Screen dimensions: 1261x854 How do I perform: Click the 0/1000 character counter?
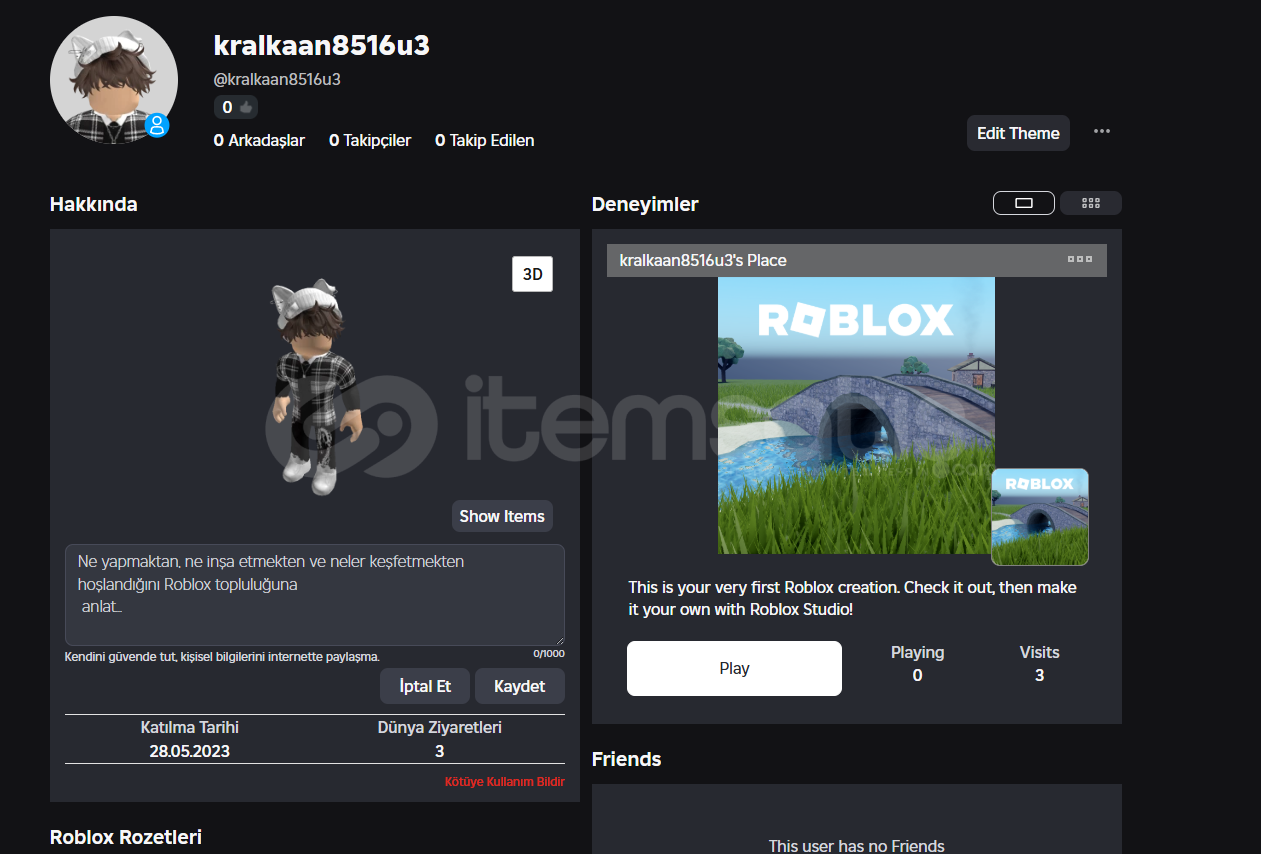[x=549, y=653]
